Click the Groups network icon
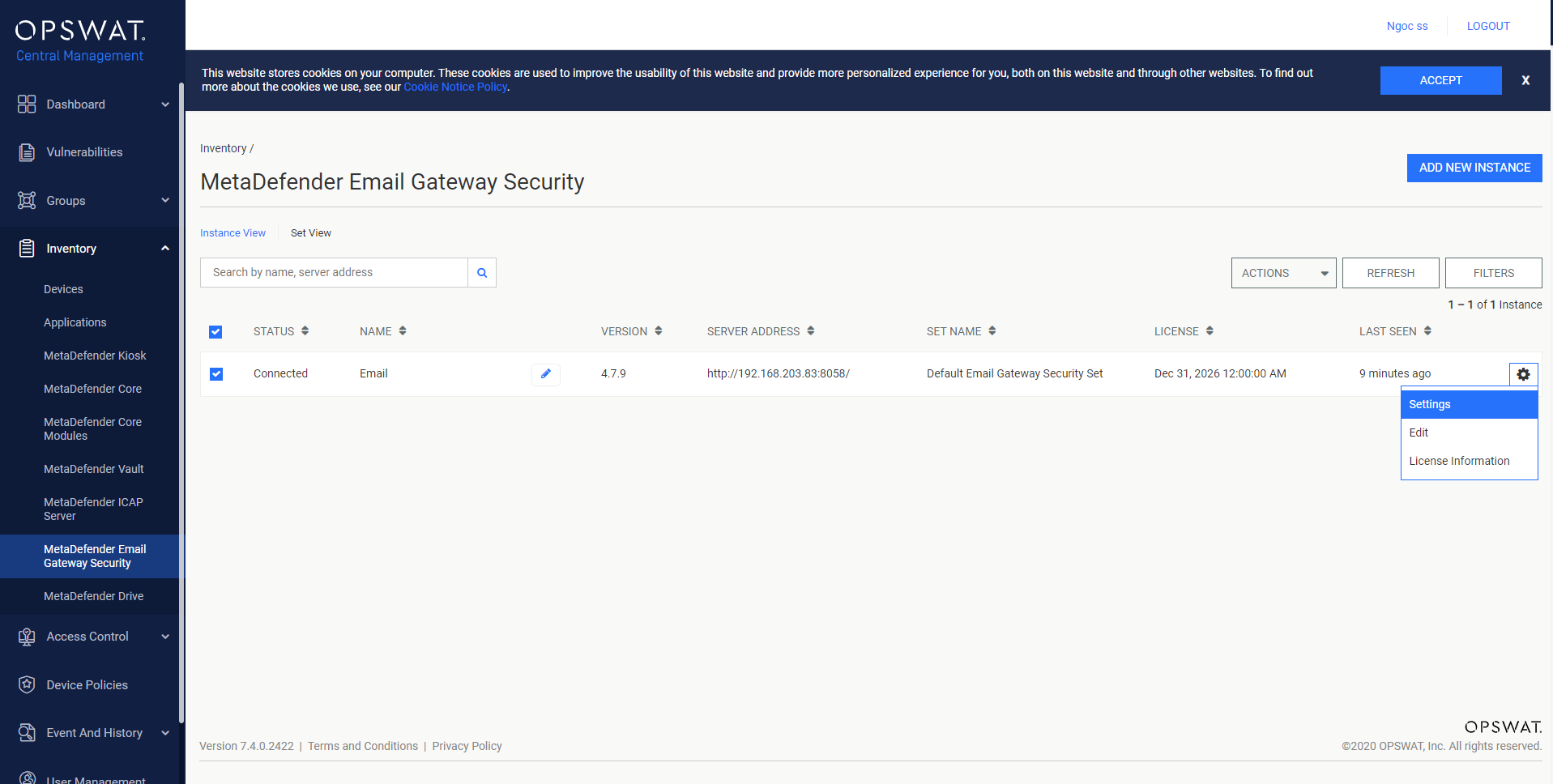Image resolution: width=1553 pixels, height=784 pixels. tap(27, 200)
